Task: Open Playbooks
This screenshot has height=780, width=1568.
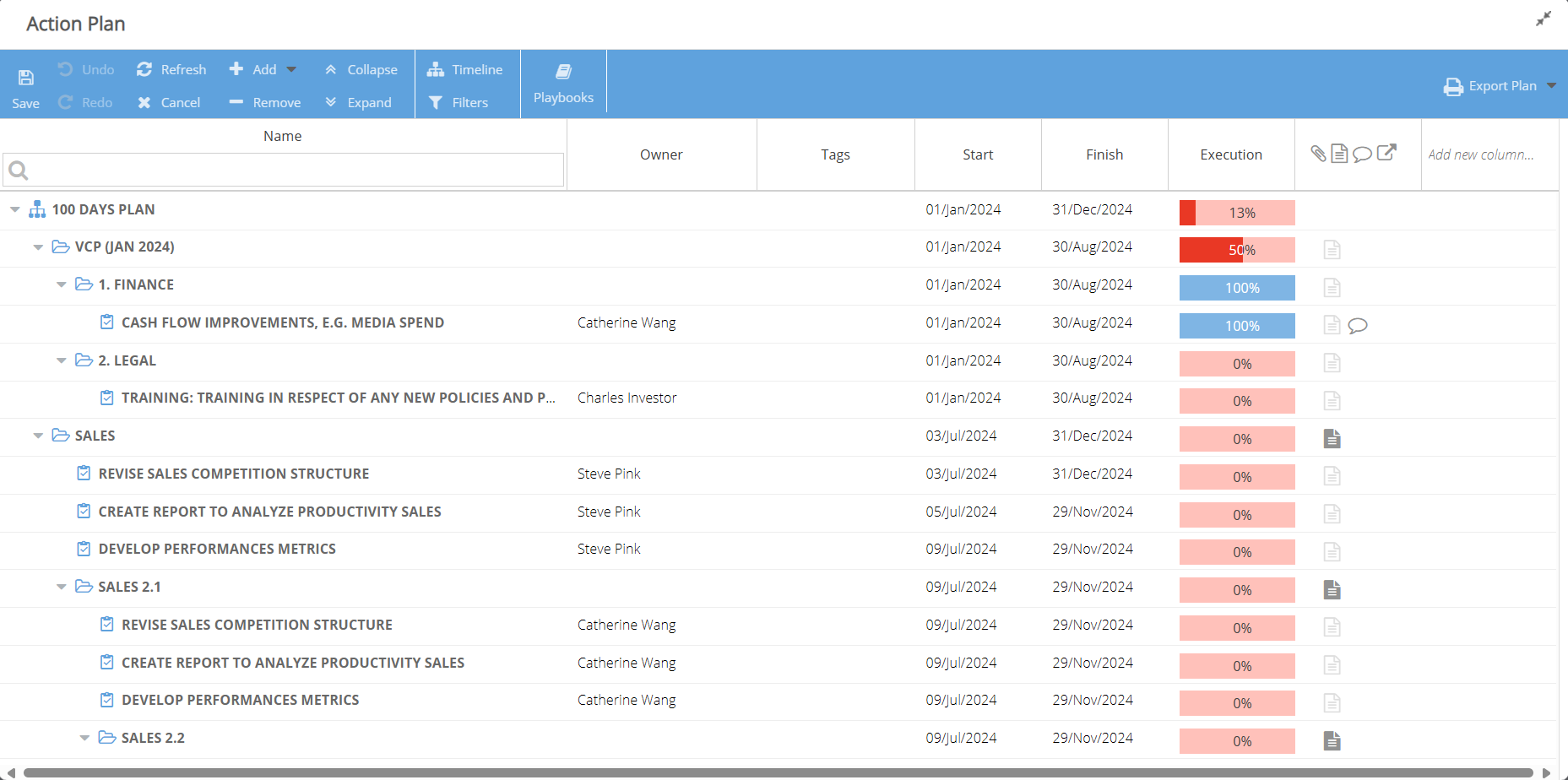Action: point(563,84)
